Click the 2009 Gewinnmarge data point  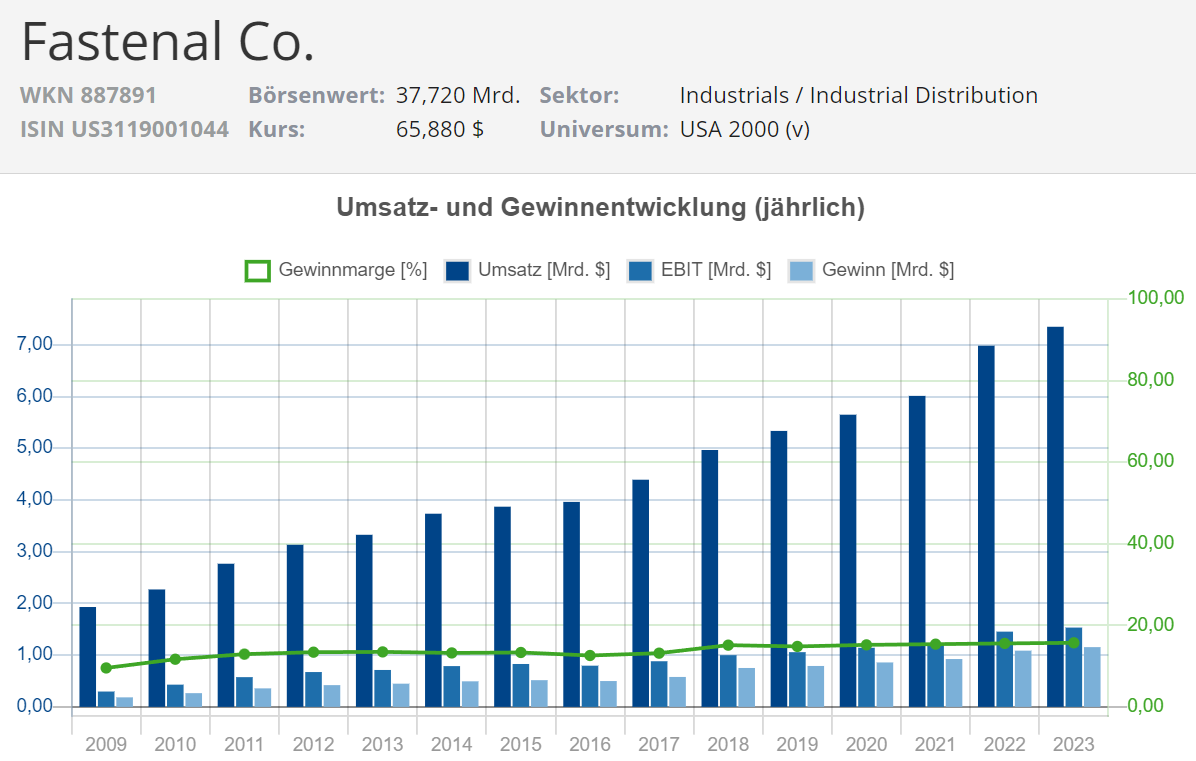point(106,668)
